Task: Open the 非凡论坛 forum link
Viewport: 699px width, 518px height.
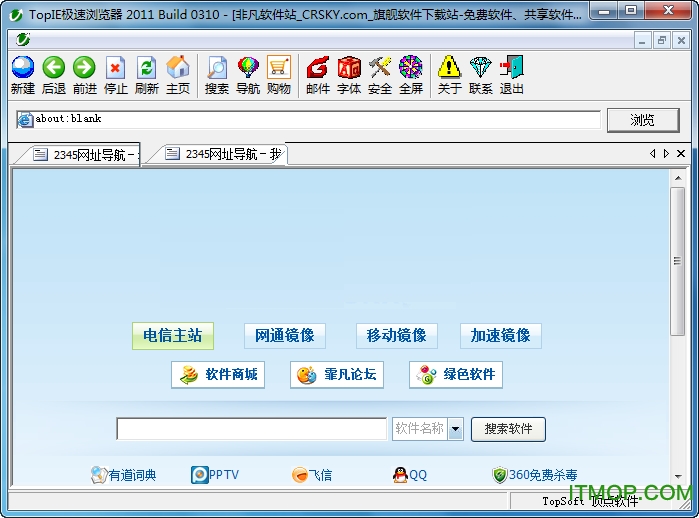Action: (337, 374)
